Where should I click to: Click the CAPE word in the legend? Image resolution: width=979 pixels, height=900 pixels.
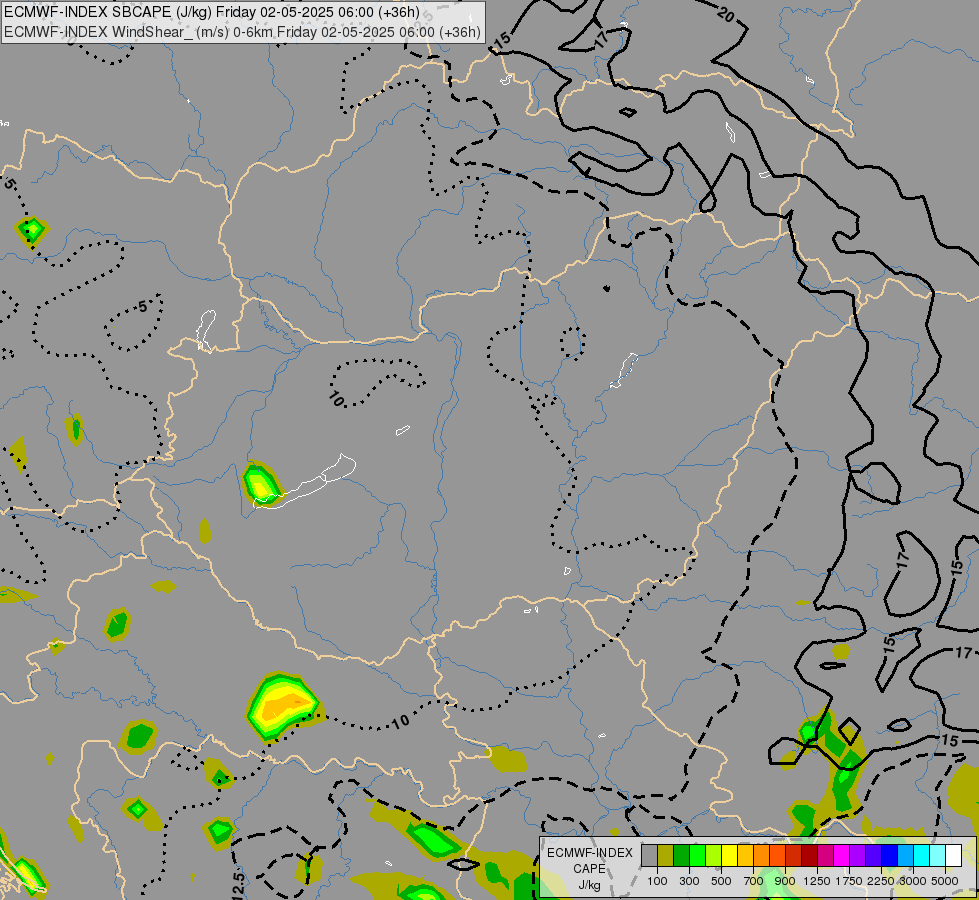589,869
